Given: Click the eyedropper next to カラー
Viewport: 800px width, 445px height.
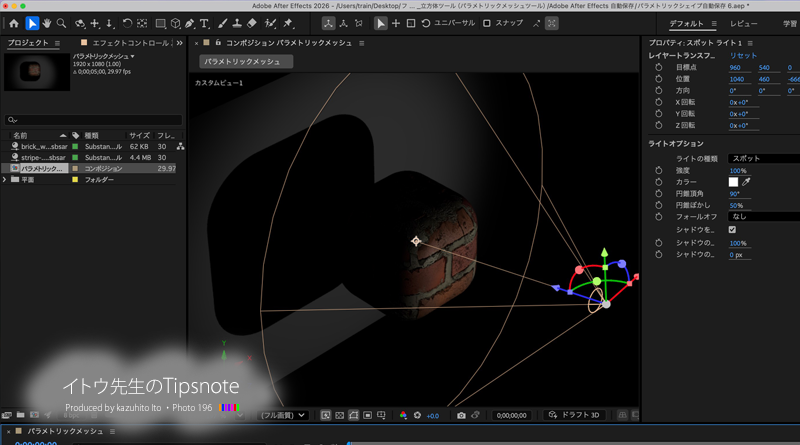Looking at the screenshot, I should (x=746, y=181).
